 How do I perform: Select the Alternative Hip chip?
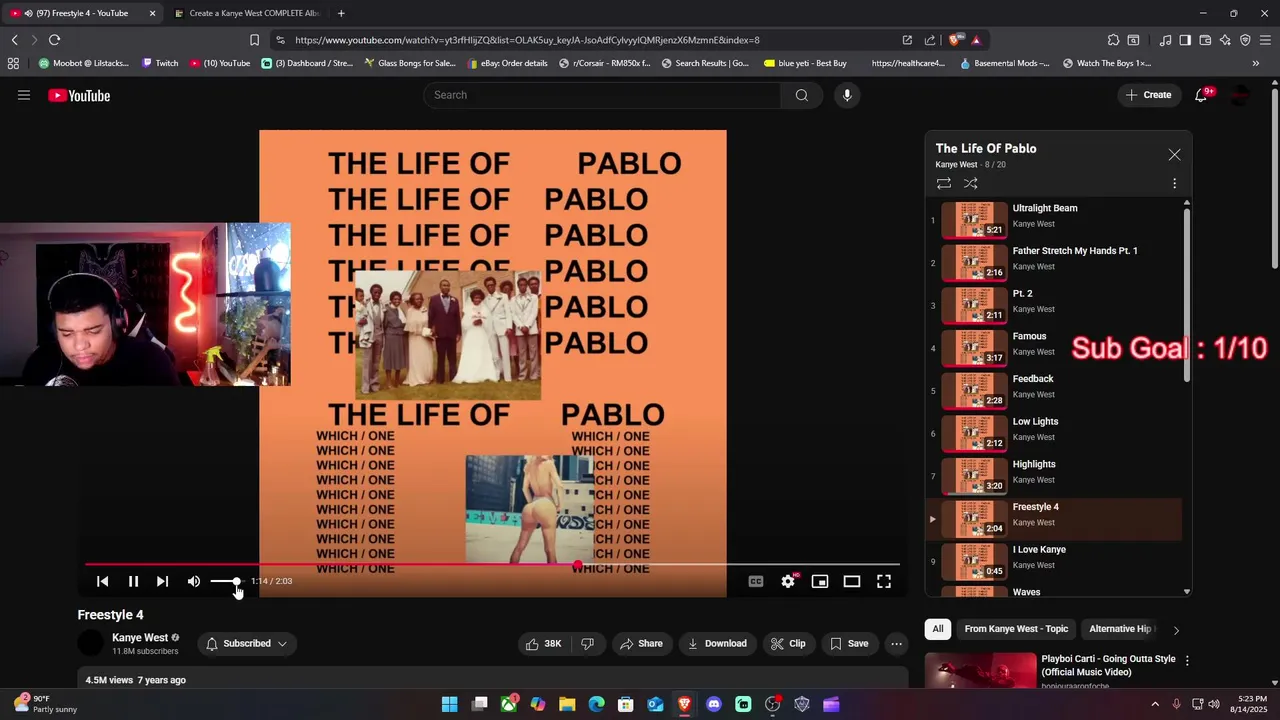point(1120,629)
